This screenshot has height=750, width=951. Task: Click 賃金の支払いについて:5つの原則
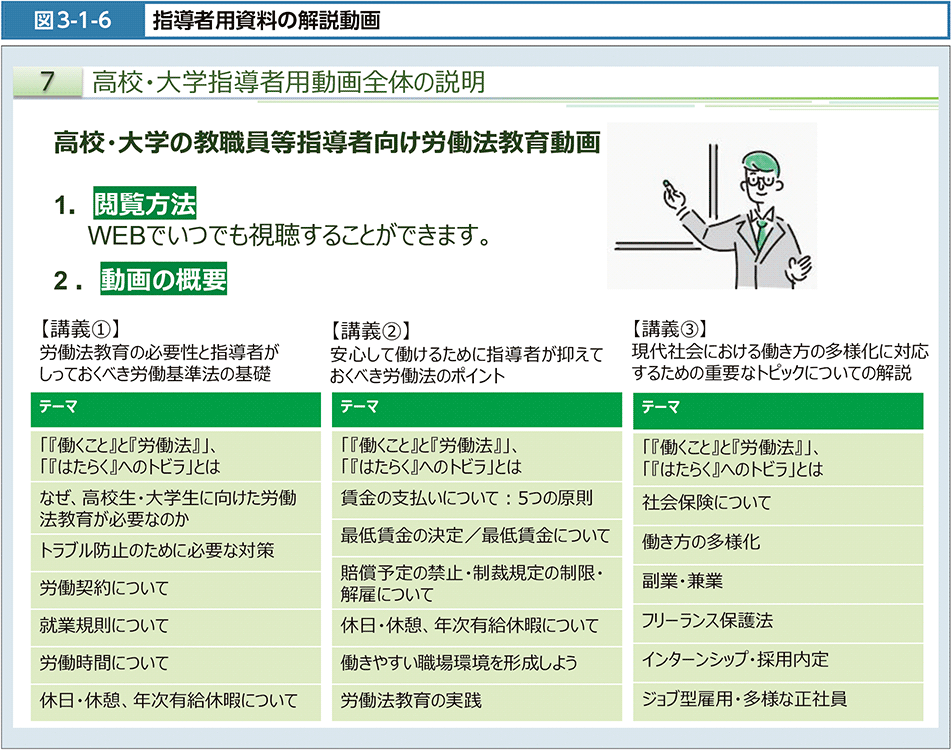coord(477,497)
